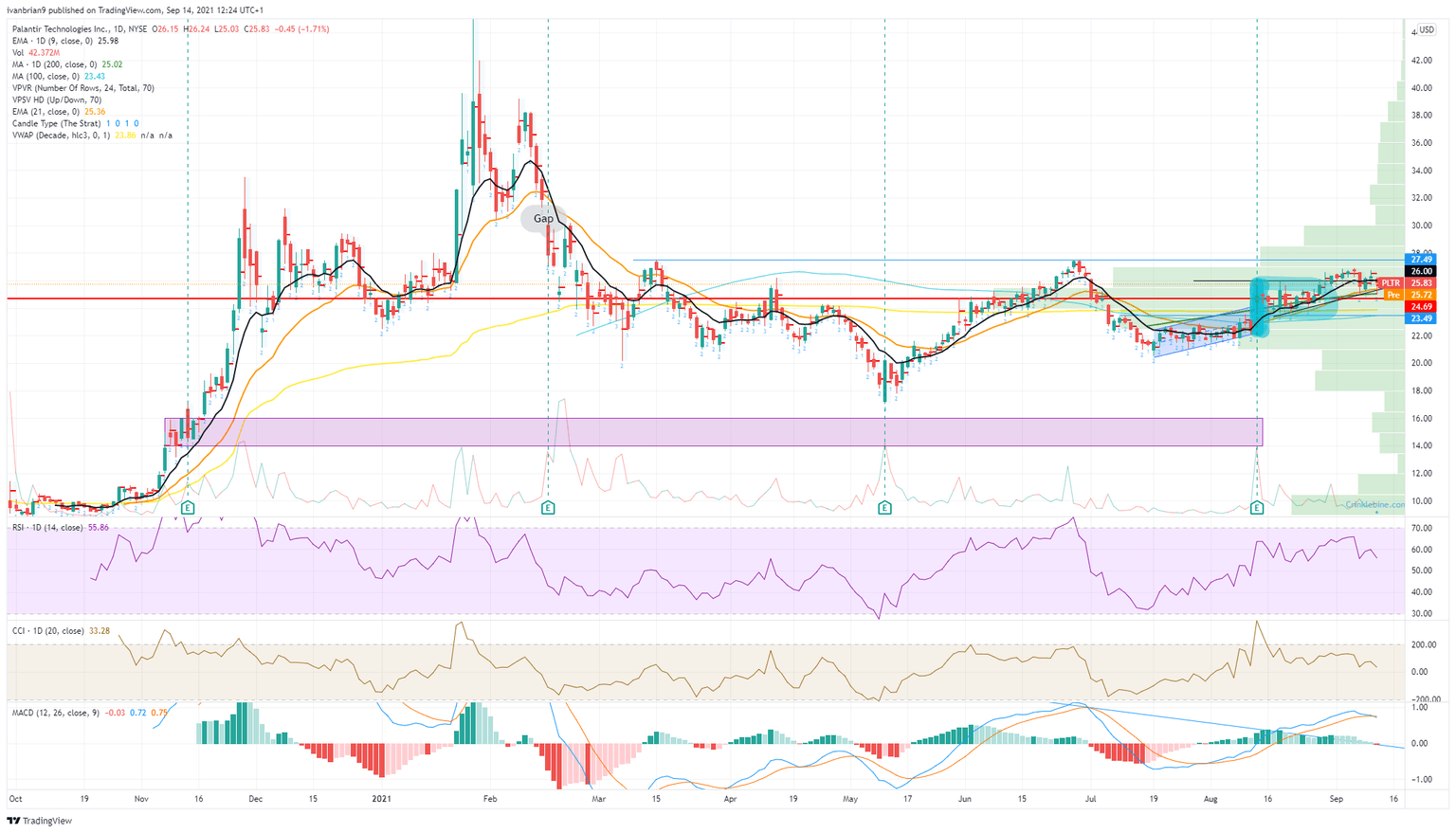Select the blue 23.49 price label
Image resolution: width=1456 pixels, height=833 pixels.
(1422, 318)
